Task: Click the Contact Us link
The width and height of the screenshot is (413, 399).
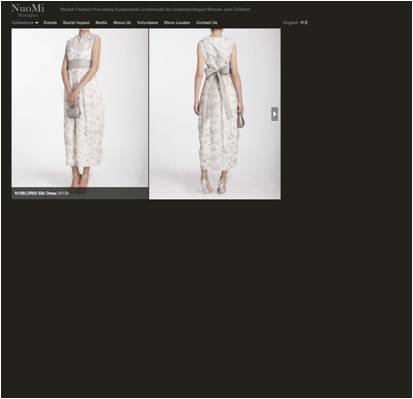Action: pyautogui.click(x=207, y=23)
